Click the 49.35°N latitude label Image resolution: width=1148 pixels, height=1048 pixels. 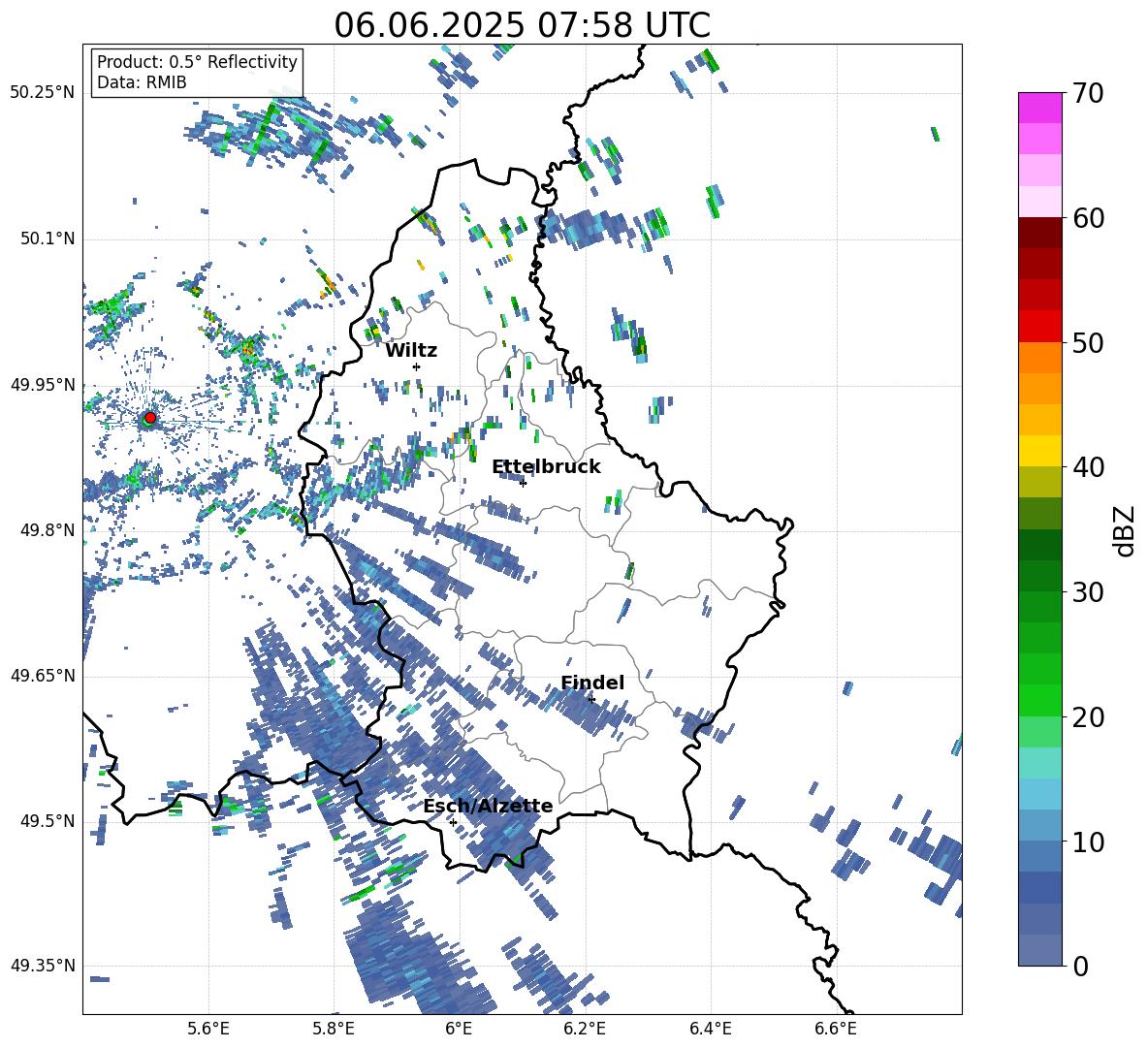point(43,966)
